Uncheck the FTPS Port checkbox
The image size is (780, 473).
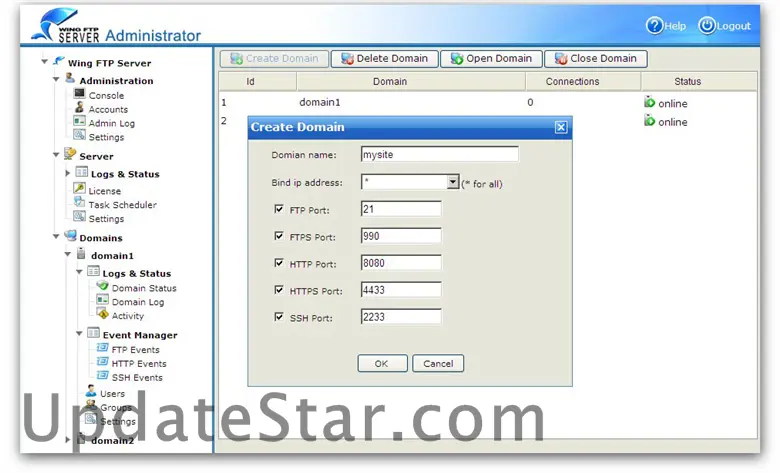(279, 236)
